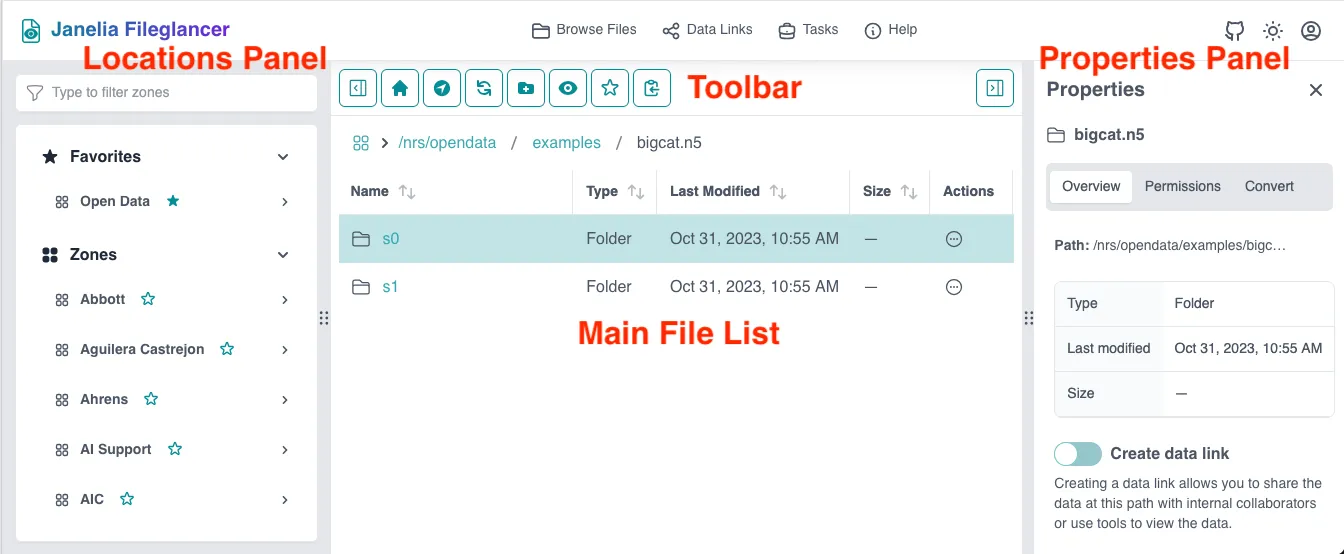Create a new folder from the toolbar
This screenshot has height=554, width=1344.
pos(526,88)
